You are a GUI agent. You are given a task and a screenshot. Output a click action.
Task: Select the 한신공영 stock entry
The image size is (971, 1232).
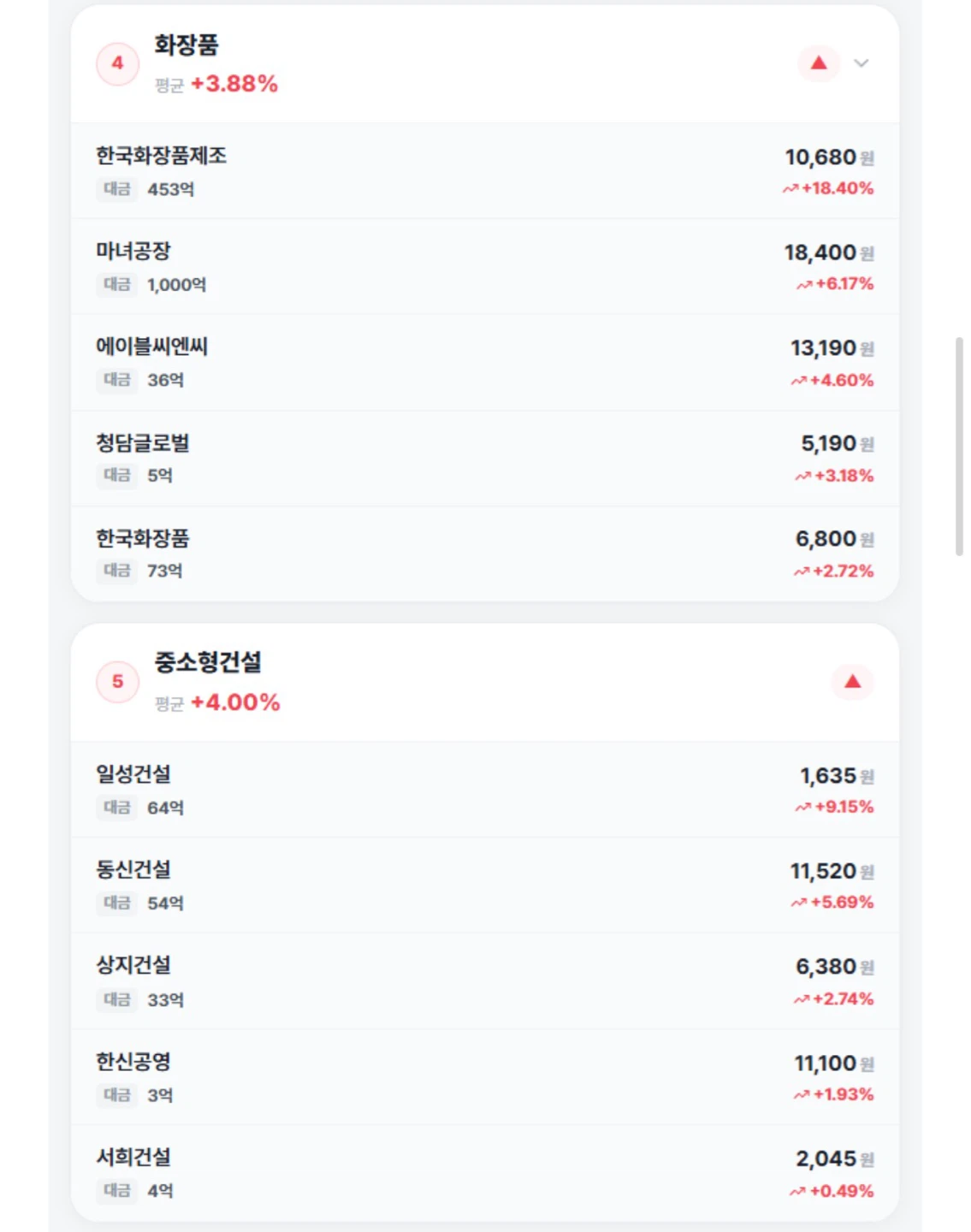[485, 1077]
